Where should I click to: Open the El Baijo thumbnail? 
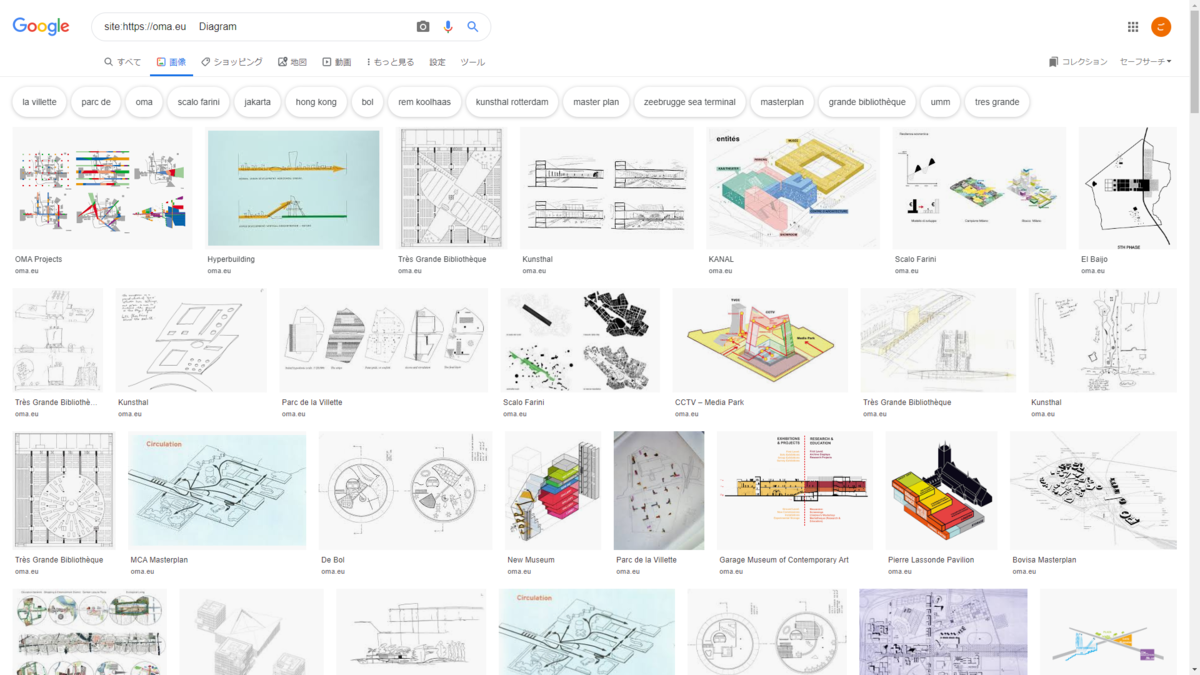coord(1127,188)
